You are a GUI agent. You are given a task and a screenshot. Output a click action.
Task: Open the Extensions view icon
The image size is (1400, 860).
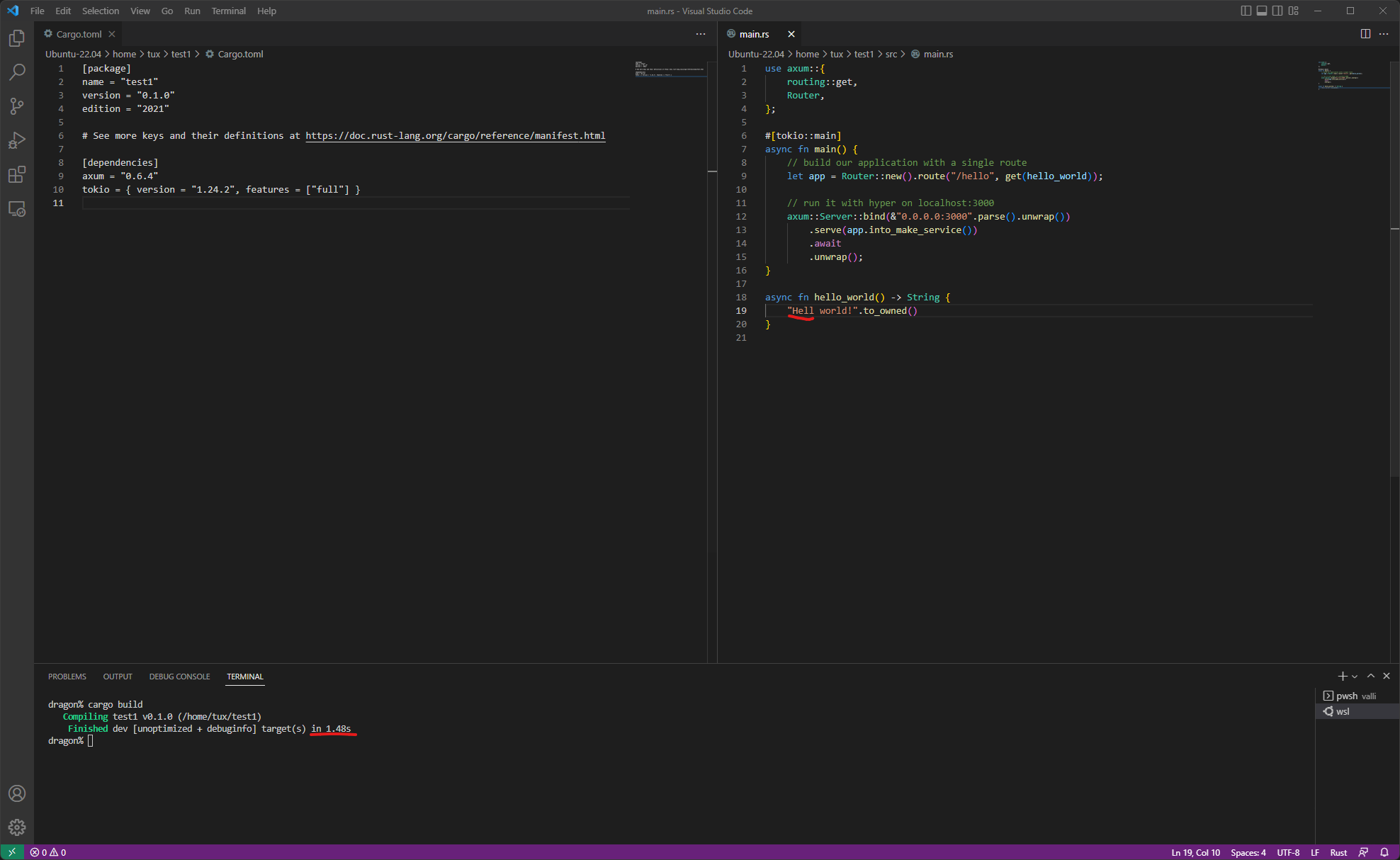point(17,174)
